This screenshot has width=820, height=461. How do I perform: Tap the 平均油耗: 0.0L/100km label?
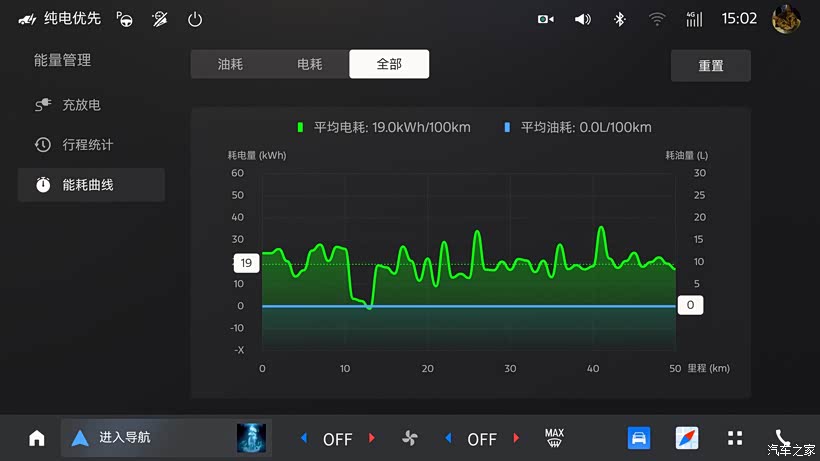586,128
